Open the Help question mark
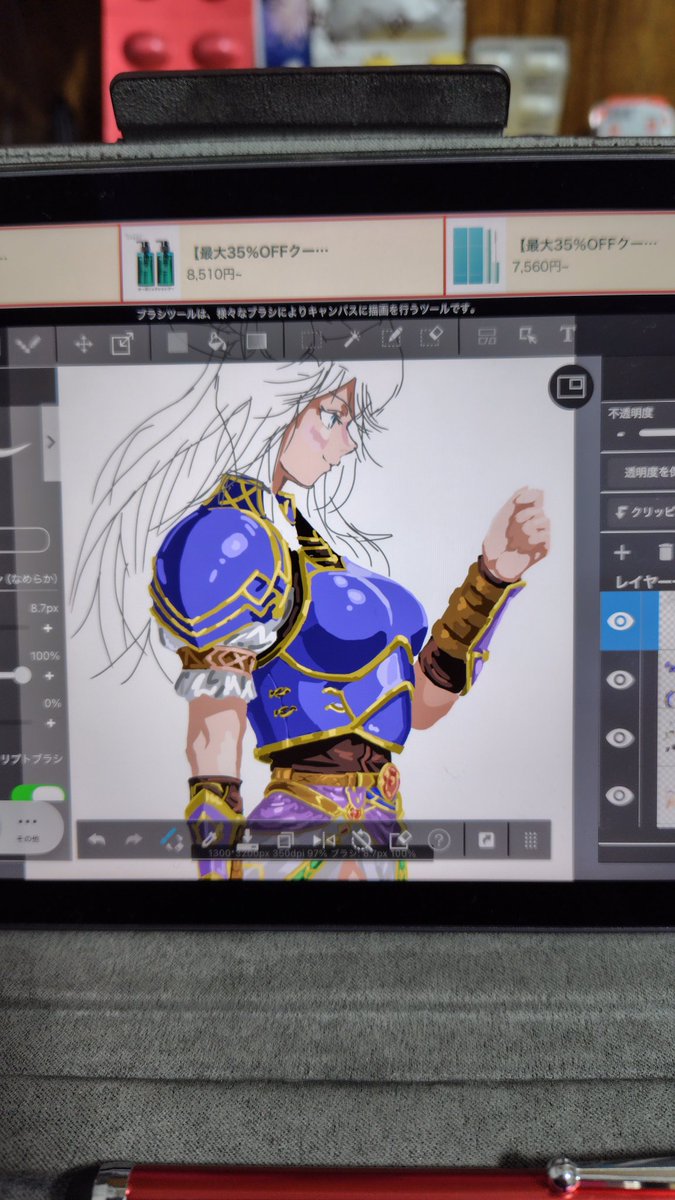Viewport: 675px width, 1200px height. click(x=439, y=840)
